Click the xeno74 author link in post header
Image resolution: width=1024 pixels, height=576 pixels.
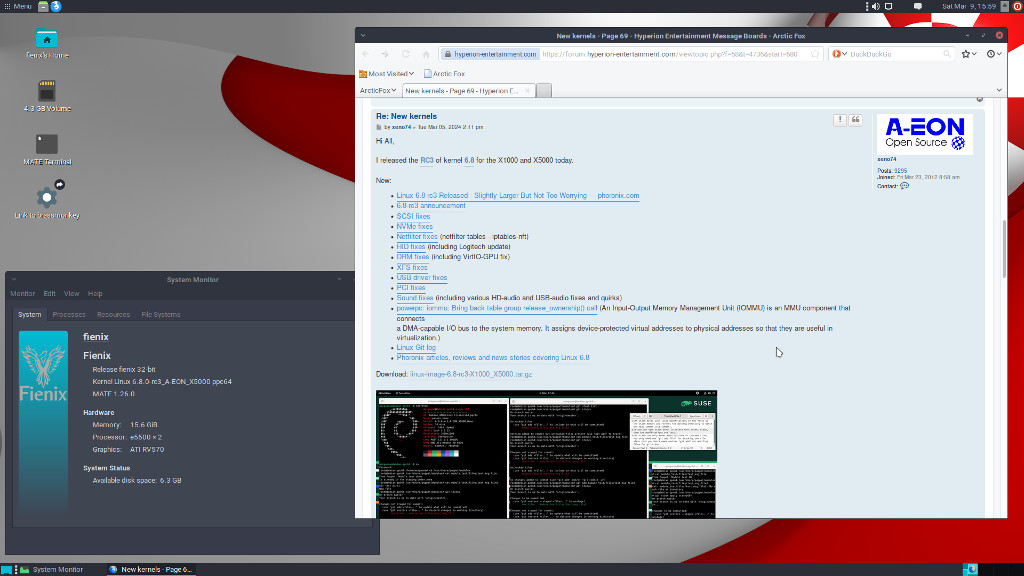point(402,127)
